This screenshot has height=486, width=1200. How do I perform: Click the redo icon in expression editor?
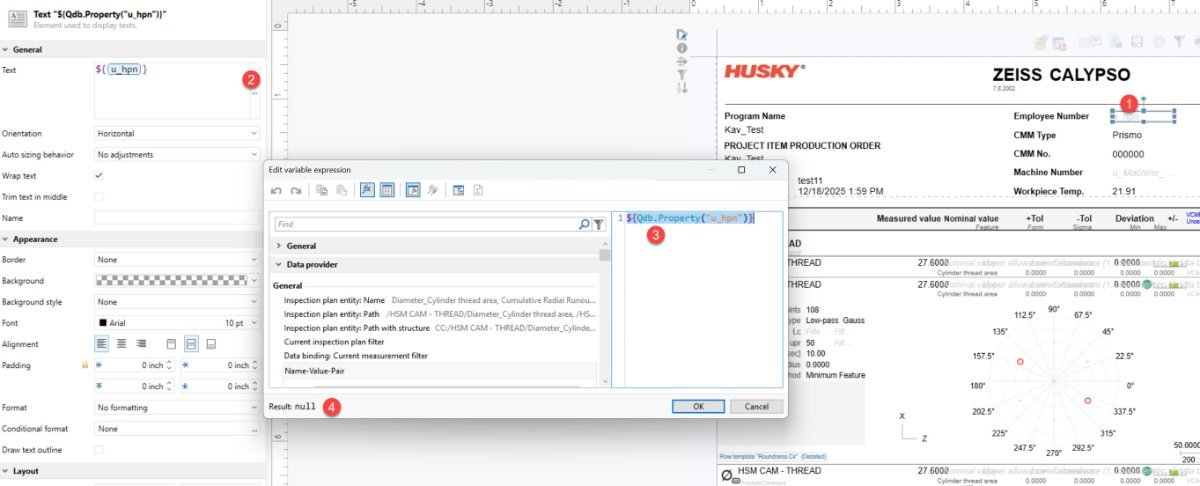(295, 190)
